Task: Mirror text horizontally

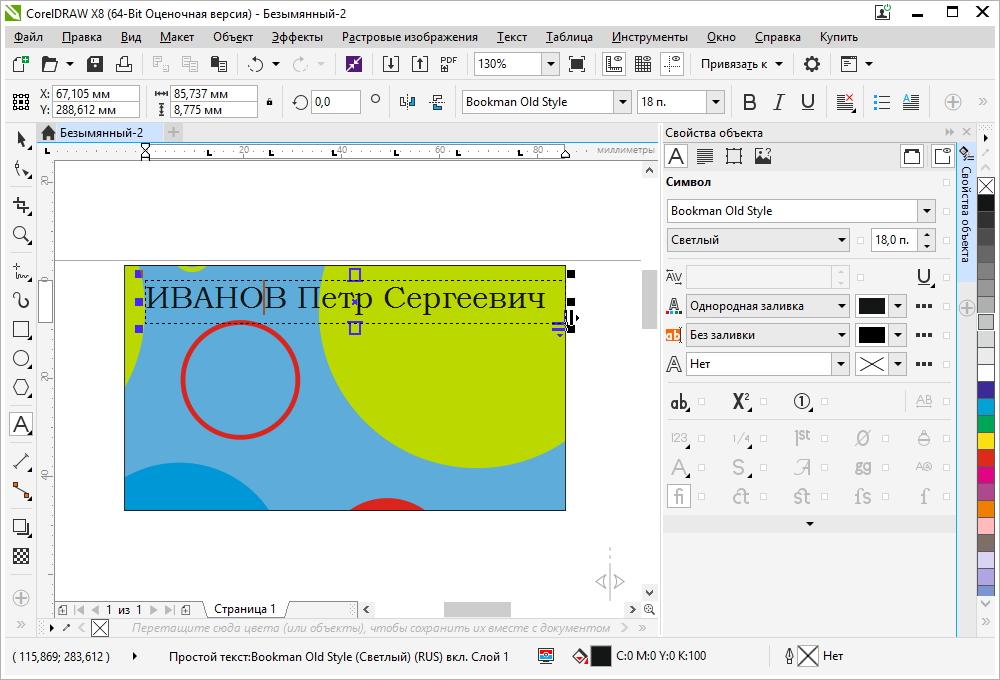Action: (x=407, y=102)
